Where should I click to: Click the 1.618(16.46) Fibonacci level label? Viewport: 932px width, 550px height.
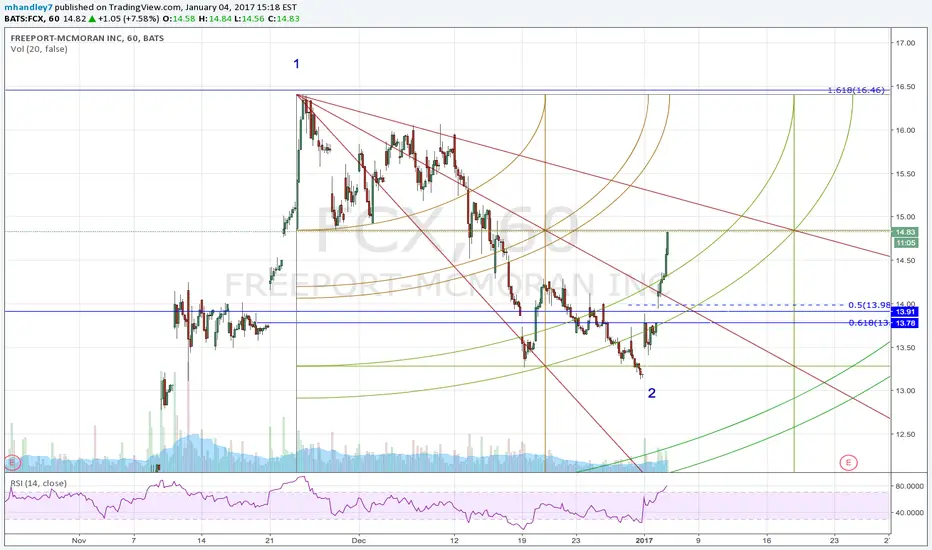pos(856,90)
